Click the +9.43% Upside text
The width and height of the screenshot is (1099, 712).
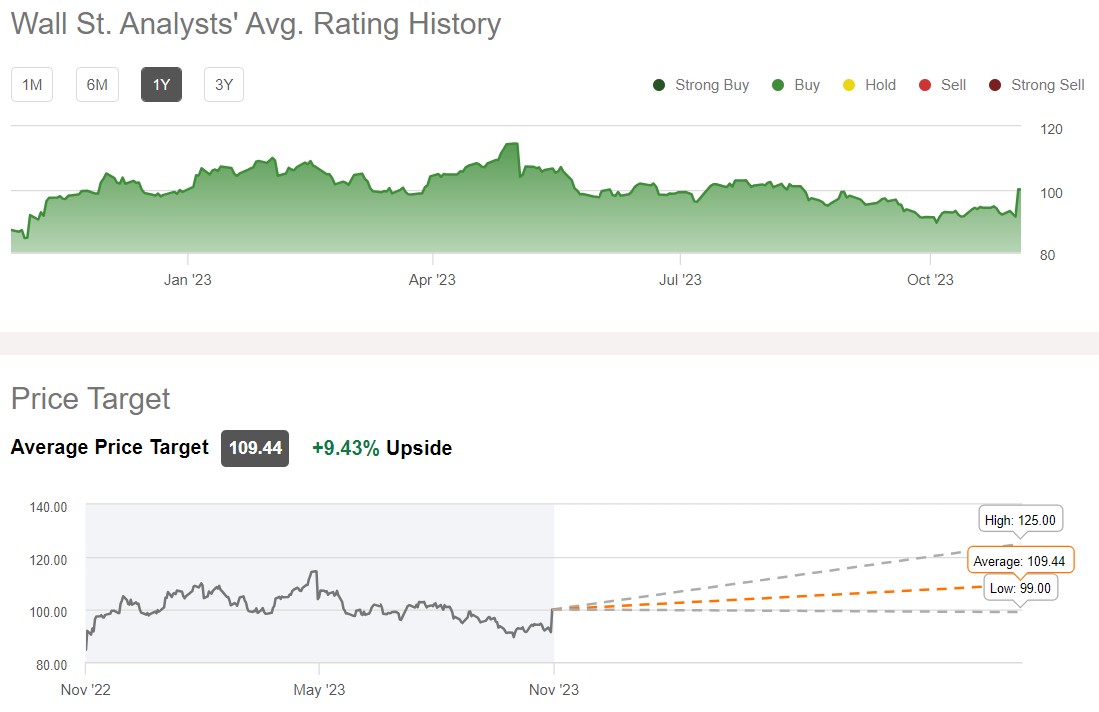tap(382, 448)
